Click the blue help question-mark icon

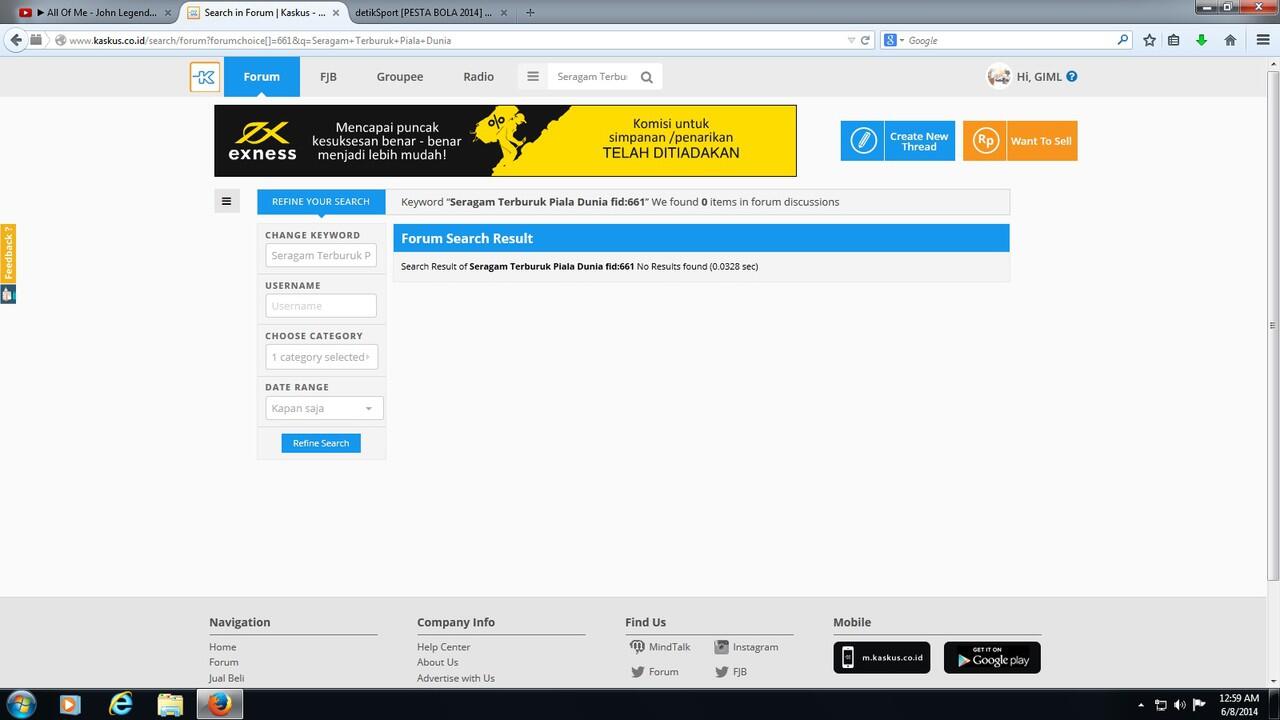1072,76
